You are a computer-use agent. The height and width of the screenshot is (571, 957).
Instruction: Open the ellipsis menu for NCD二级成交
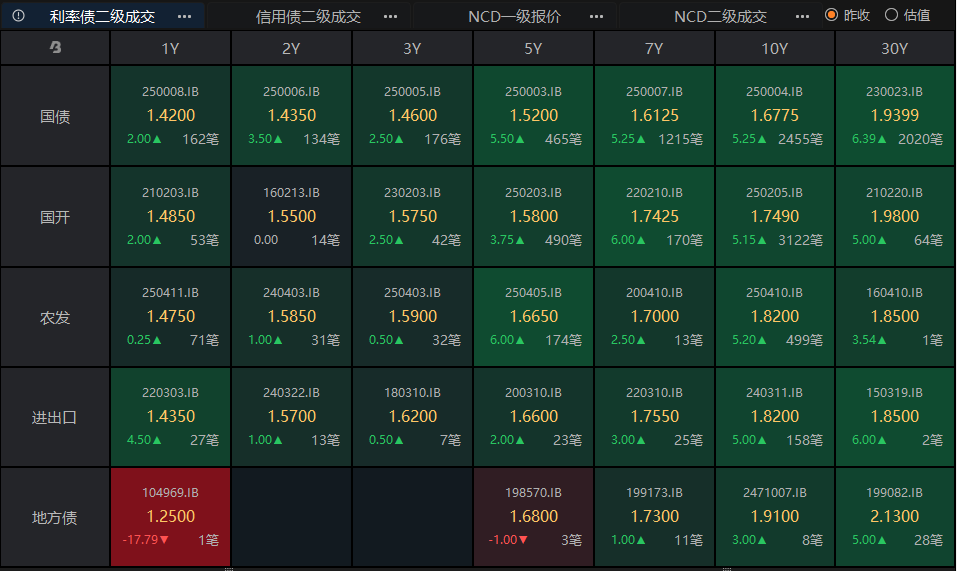pyautogui.click(x=803, y=16)
